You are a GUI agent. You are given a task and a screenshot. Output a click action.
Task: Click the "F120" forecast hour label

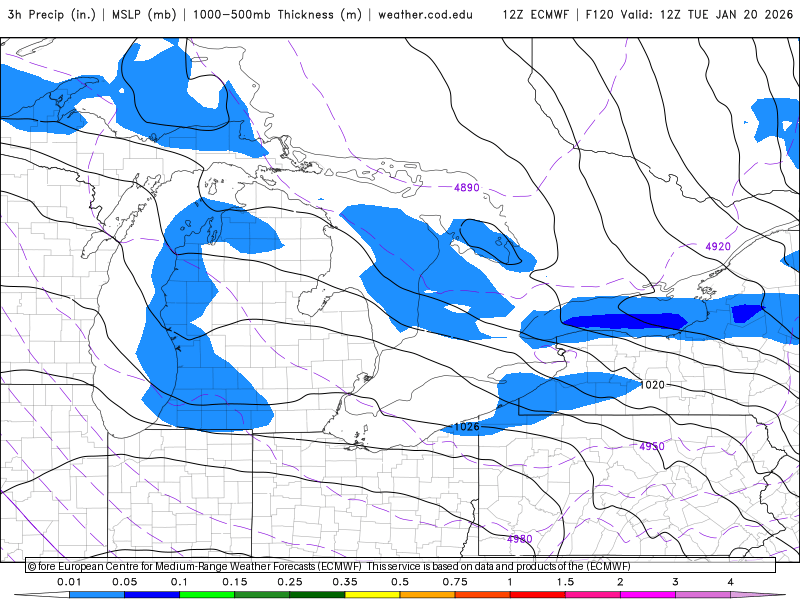tap(600, 15)
